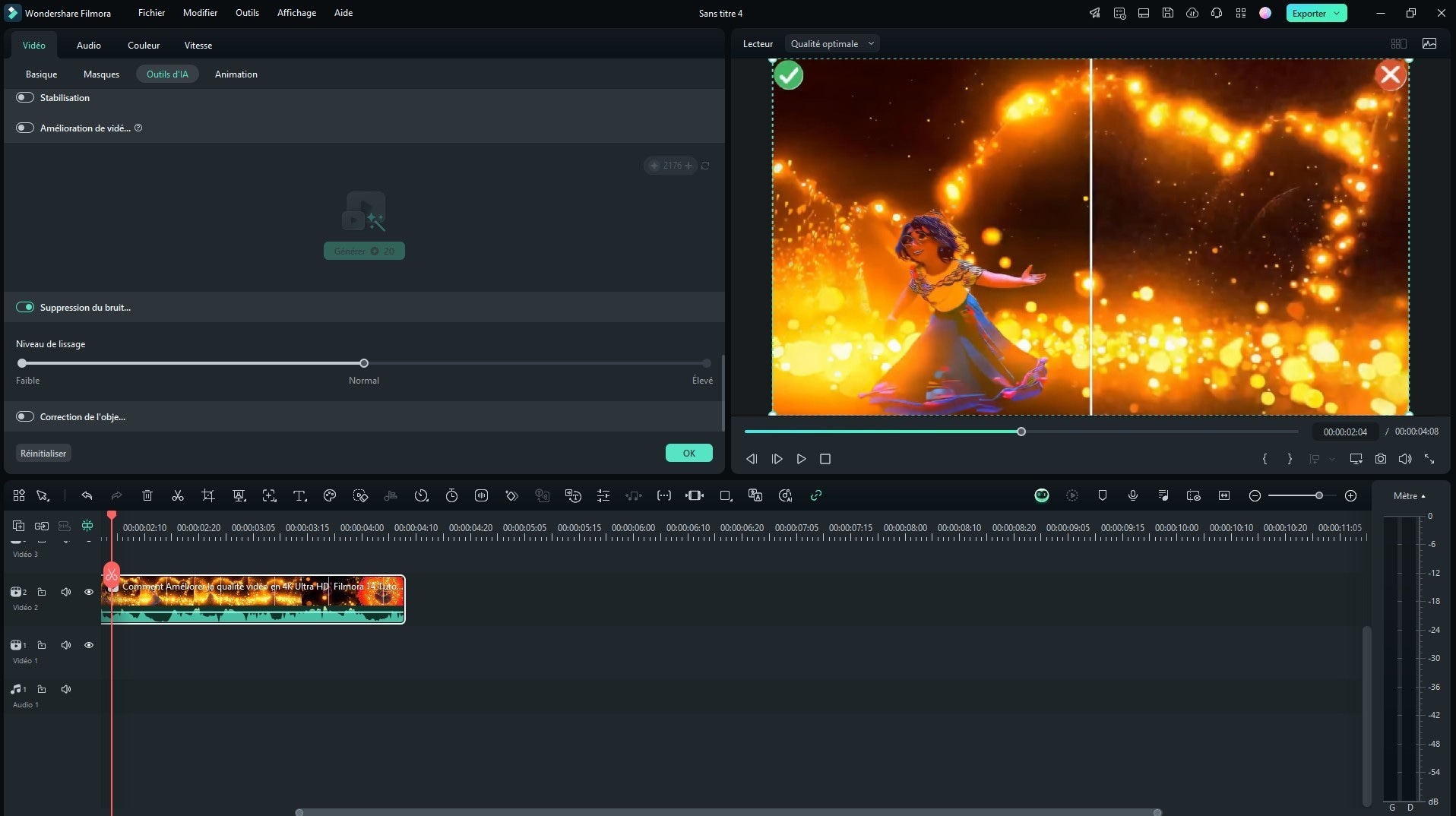Take a snapshot with camera icon

pos(1381,459)
